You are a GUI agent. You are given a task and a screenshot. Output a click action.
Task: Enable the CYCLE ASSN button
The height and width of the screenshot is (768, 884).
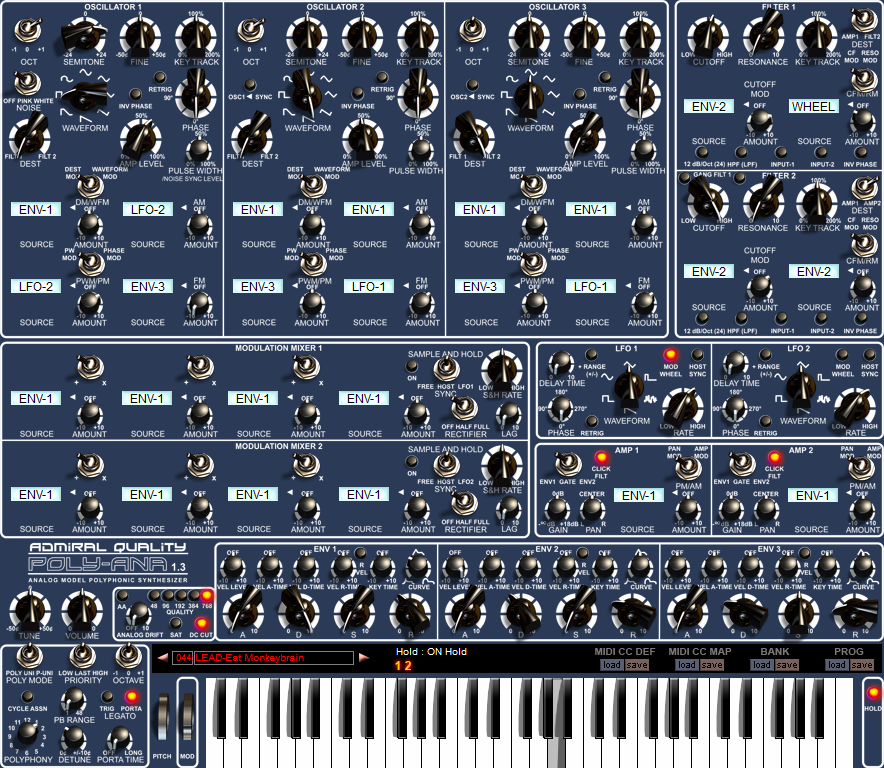27,697
